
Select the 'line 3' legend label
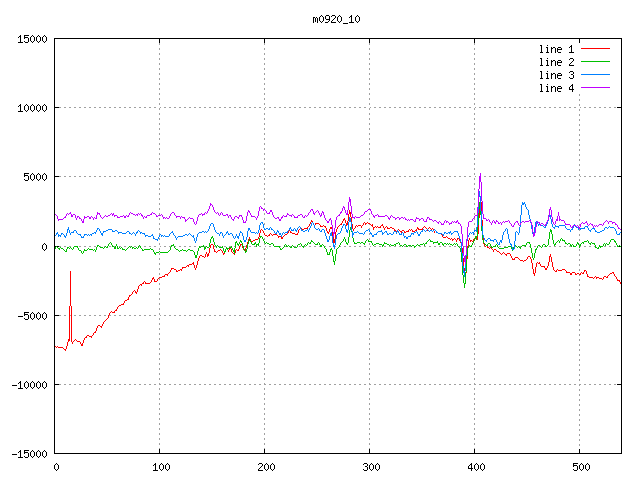coord(556,75)
